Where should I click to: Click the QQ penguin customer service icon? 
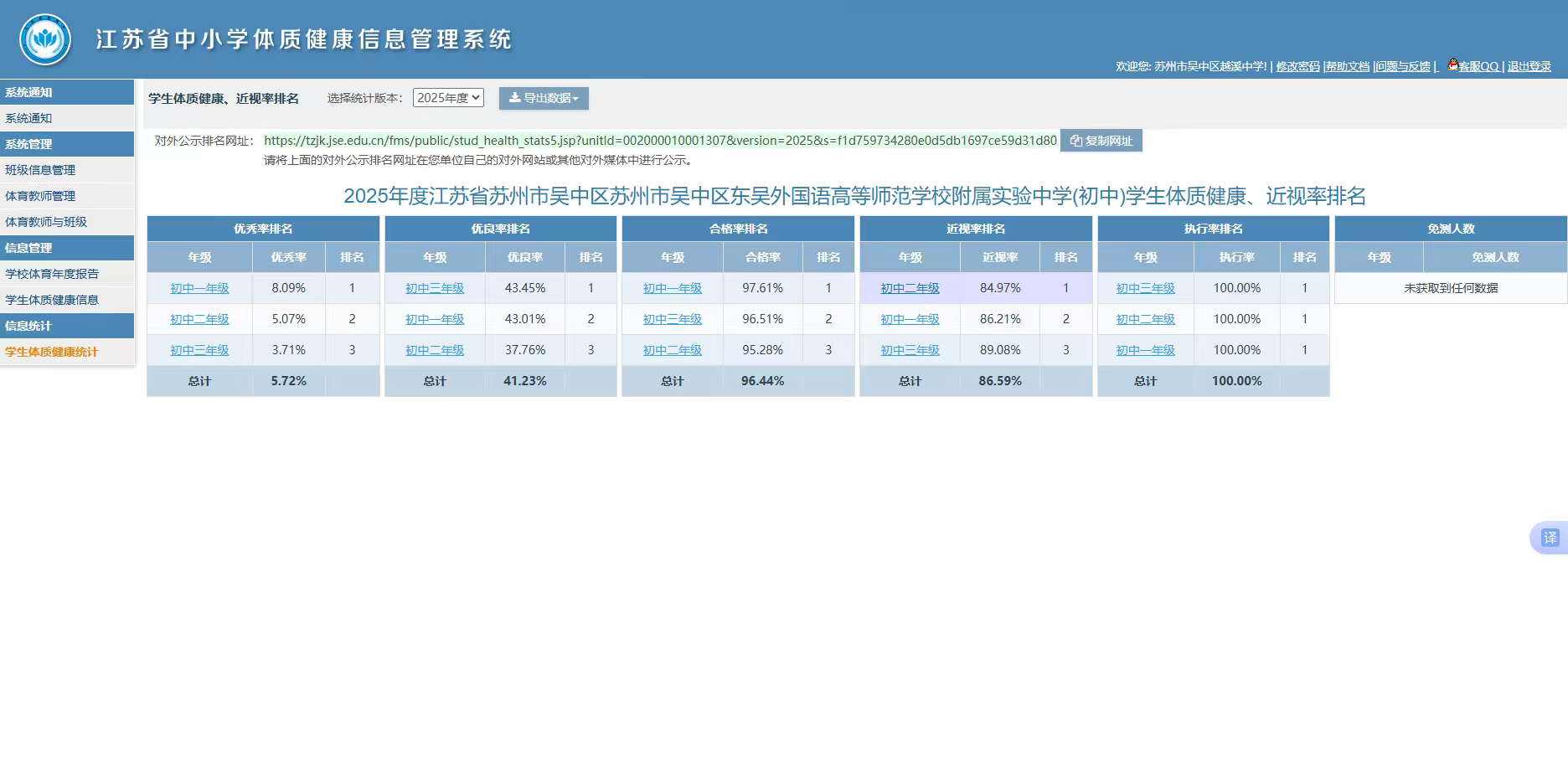click(x=1453, y=65)
